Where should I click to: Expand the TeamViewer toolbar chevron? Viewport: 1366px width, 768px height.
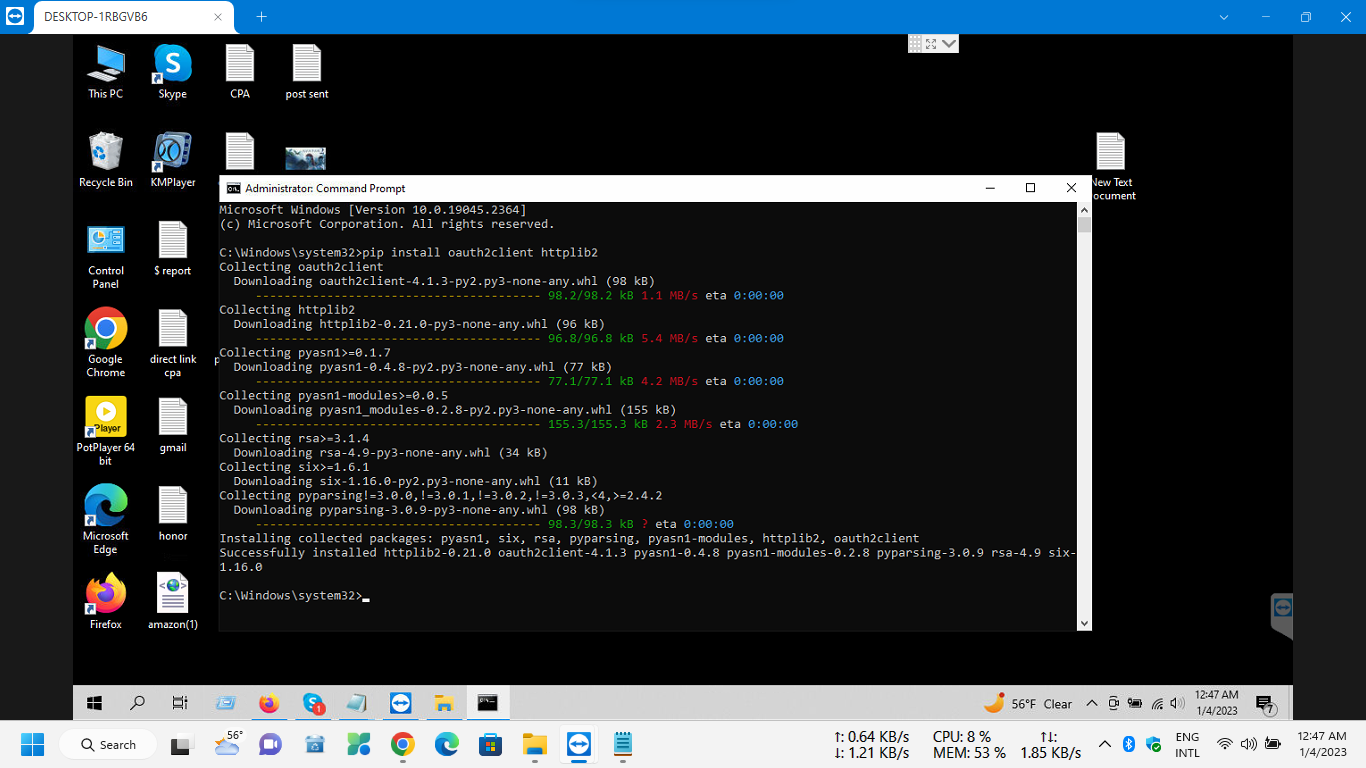click(x=949, y=44)
